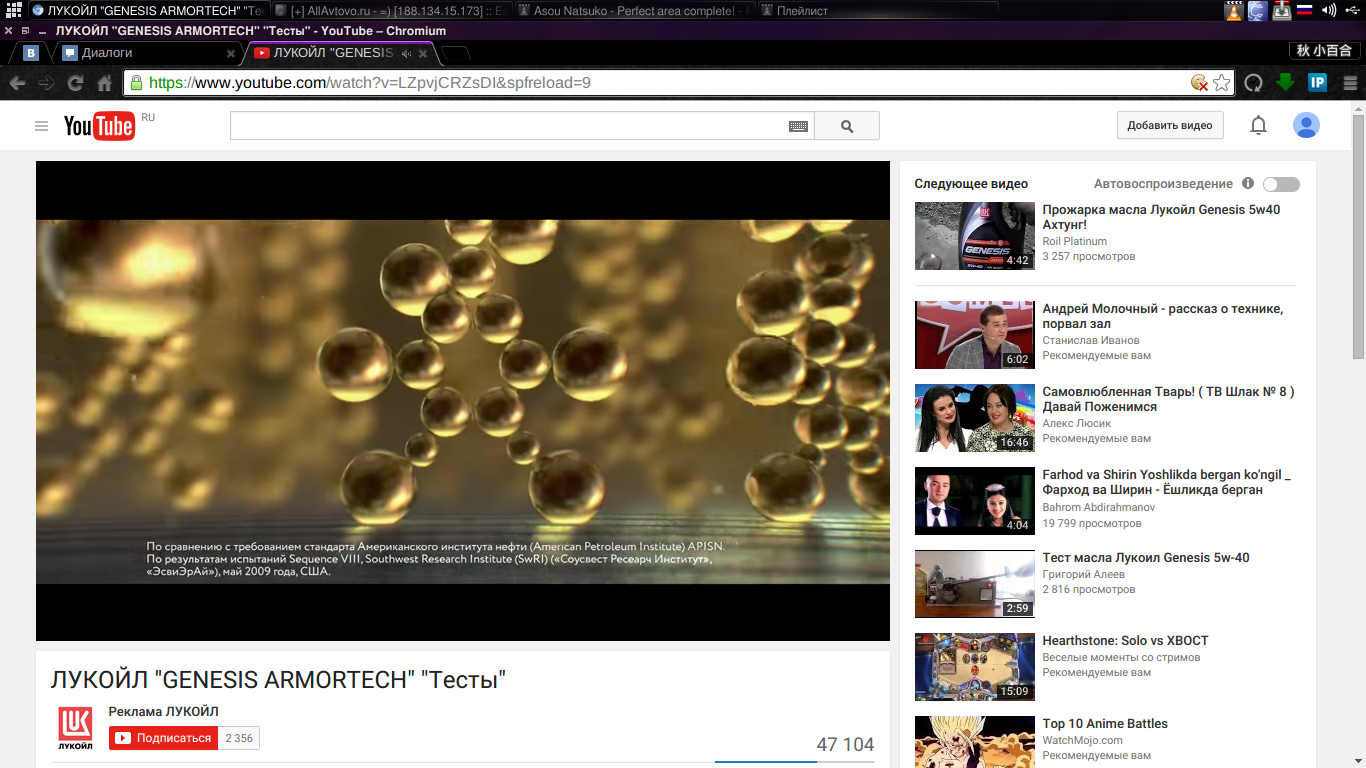Click the Добавить видео upload button

pyautogui.click(x=1170, y=125)
